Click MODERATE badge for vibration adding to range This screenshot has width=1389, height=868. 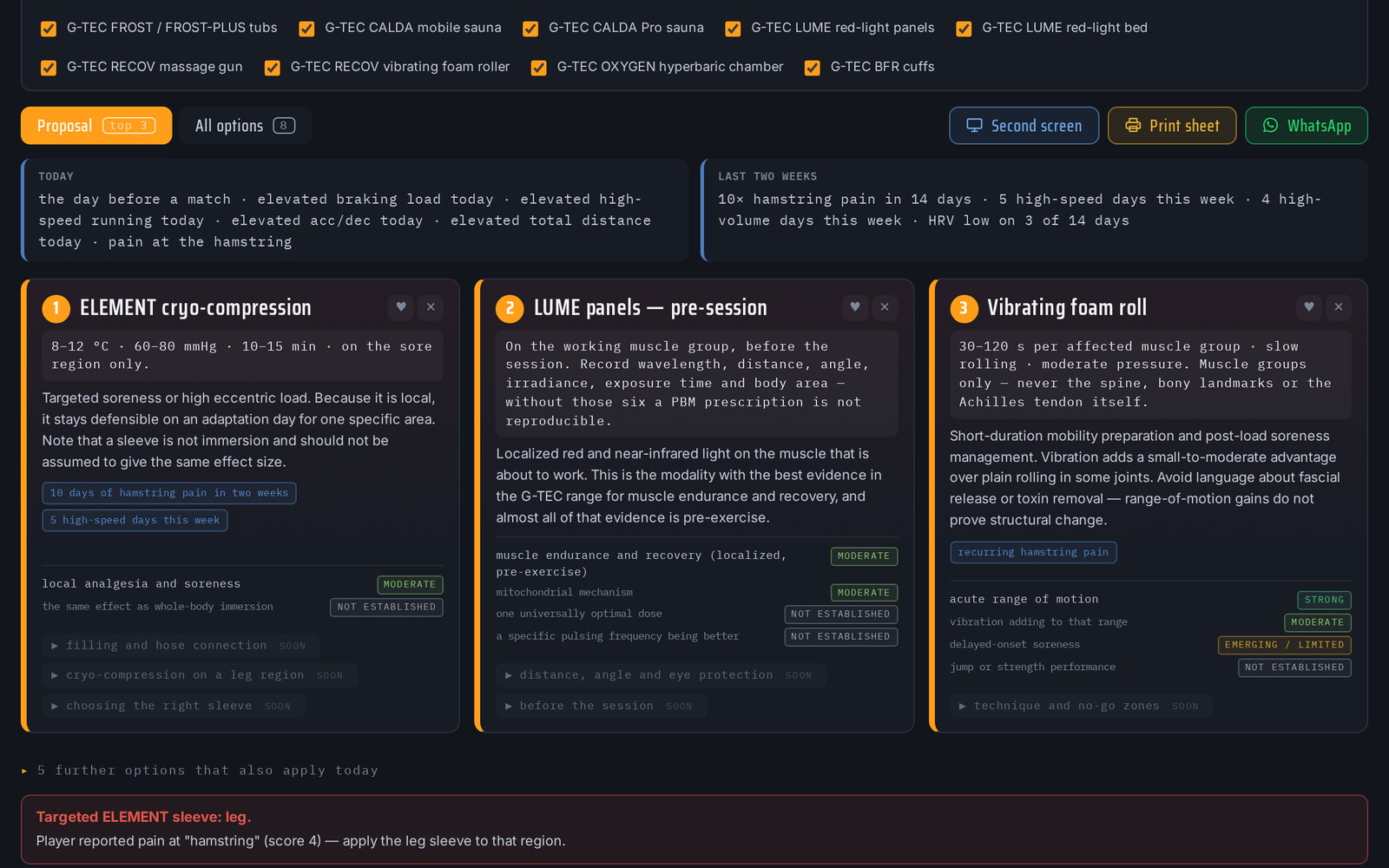pyautogui.click(x=1317, y=622)
